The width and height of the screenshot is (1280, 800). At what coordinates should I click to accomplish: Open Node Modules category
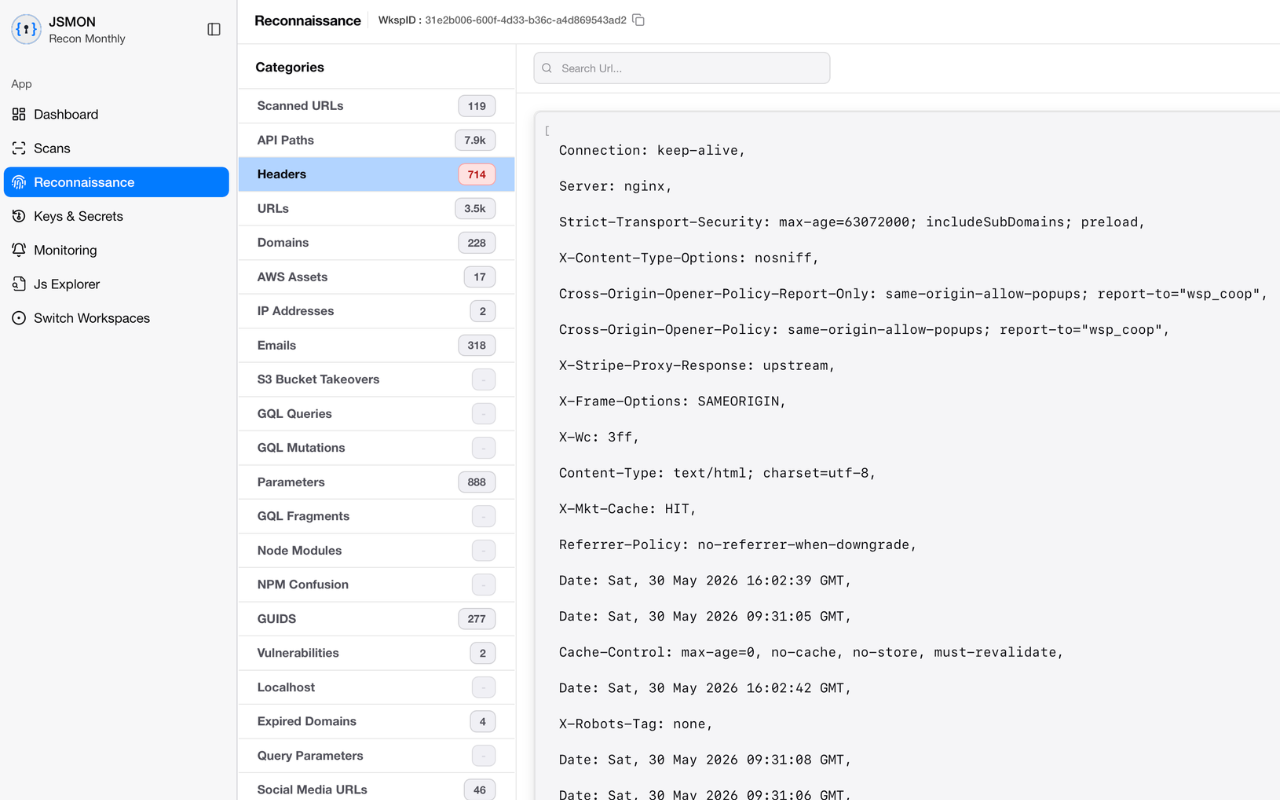click(x=376, y=550)
